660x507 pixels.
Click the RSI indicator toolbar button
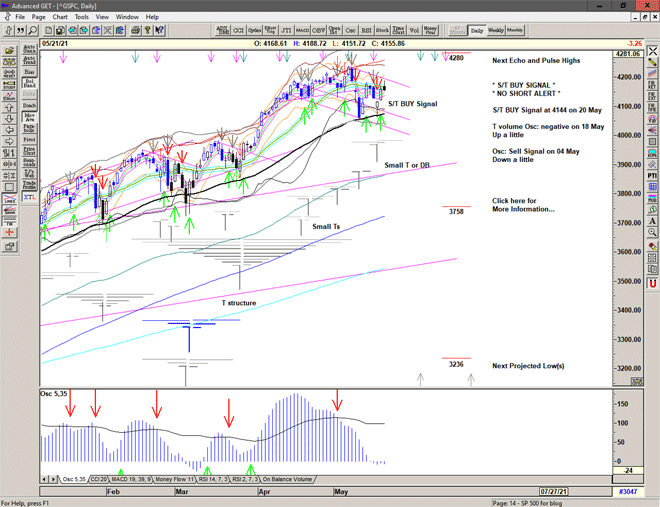[364, 31]
